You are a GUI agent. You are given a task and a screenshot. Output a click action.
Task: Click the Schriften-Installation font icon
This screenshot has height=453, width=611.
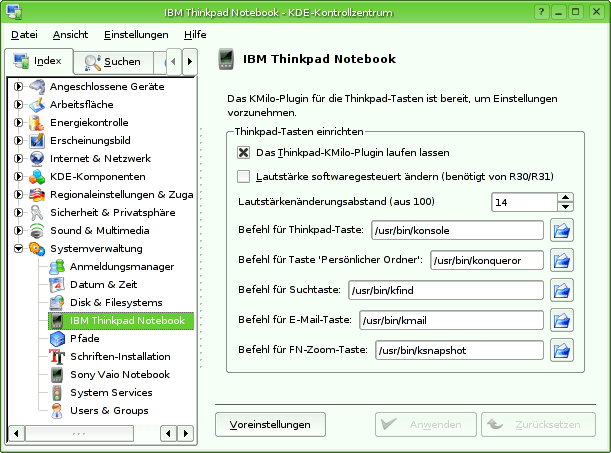click(57, 356)
